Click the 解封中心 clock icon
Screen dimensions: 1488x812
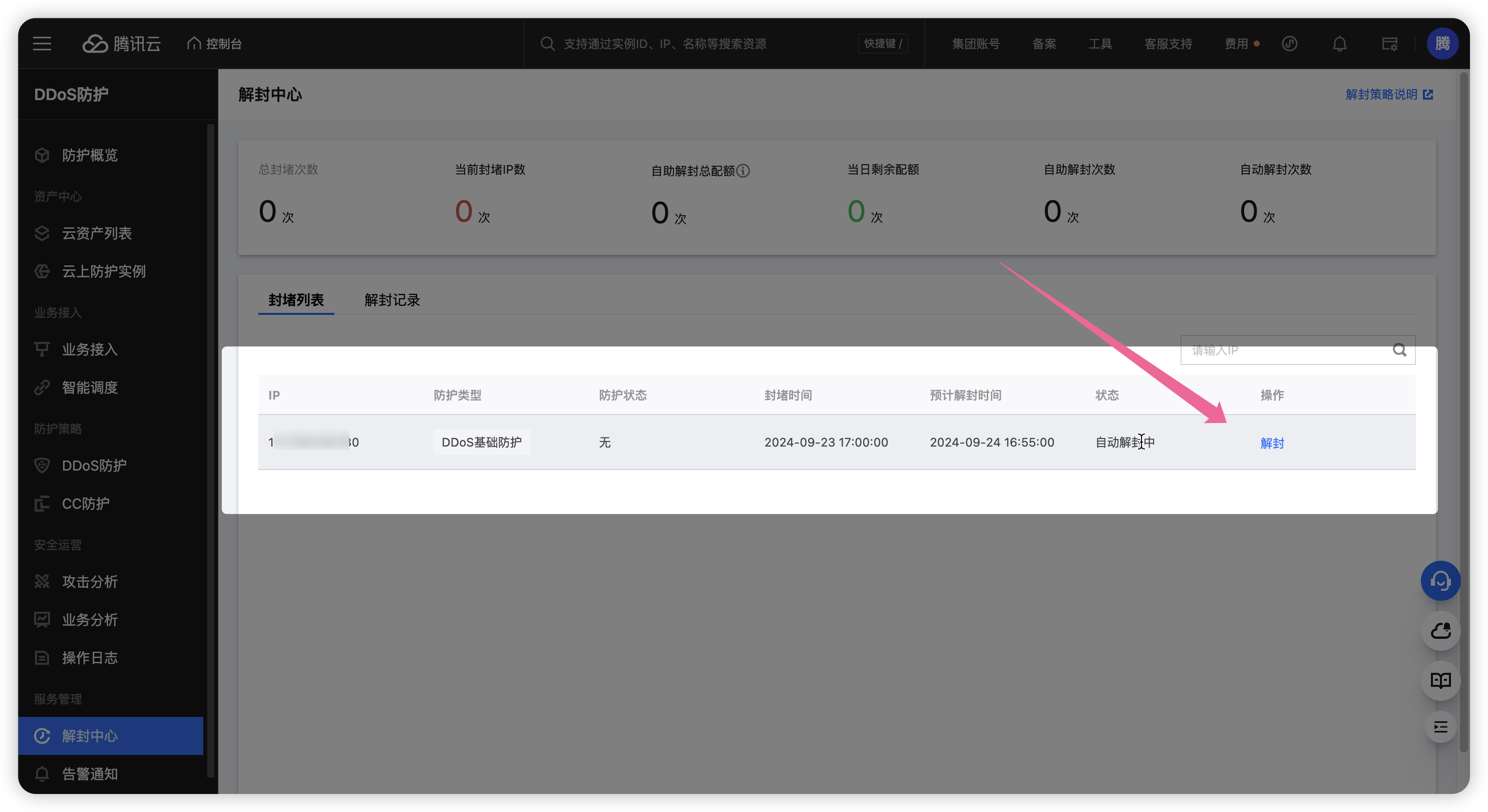42,736
